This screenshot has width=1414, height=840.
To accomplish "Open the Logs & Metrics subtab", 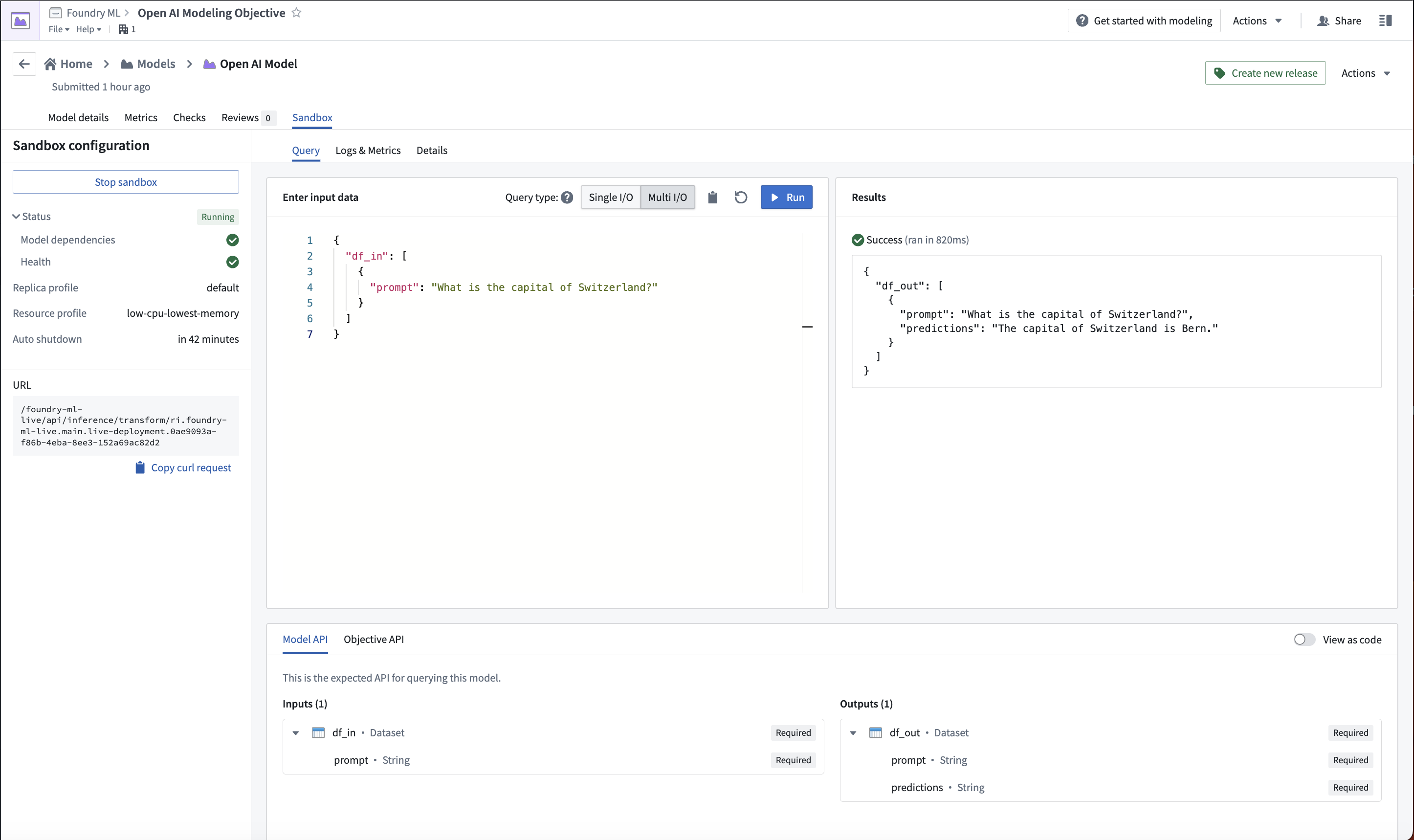I will (368, 151).
